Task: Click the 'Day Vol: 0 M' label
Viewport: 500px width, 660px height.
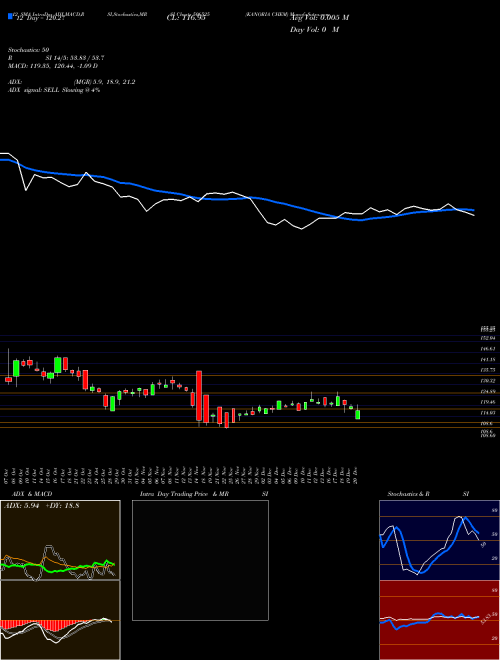Action: (x=314, y=30)
